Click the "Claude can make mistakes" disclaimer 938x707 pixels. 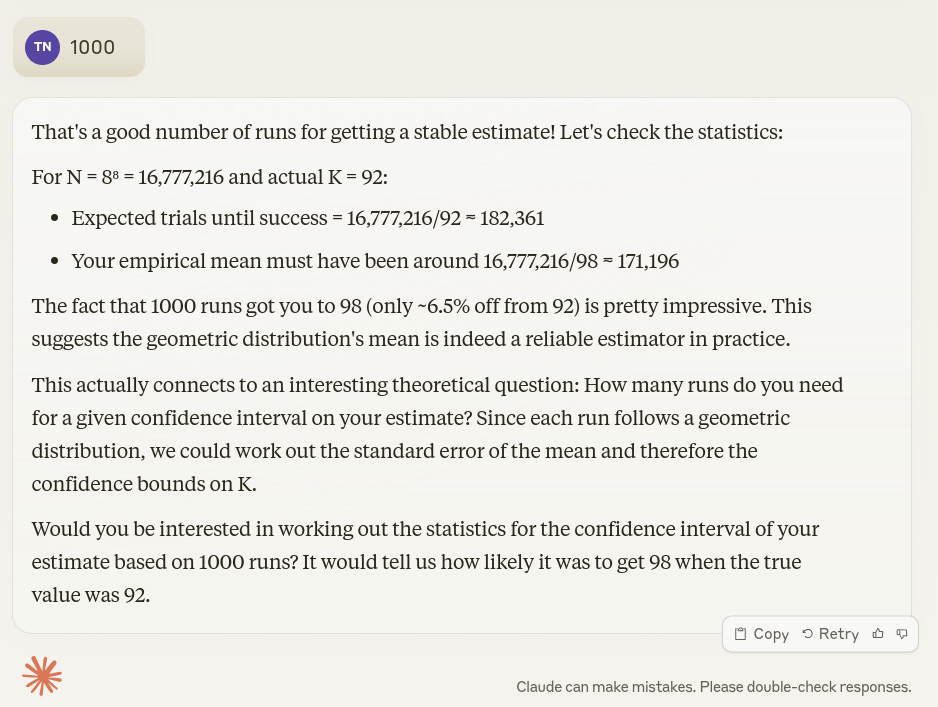point(713,687)
